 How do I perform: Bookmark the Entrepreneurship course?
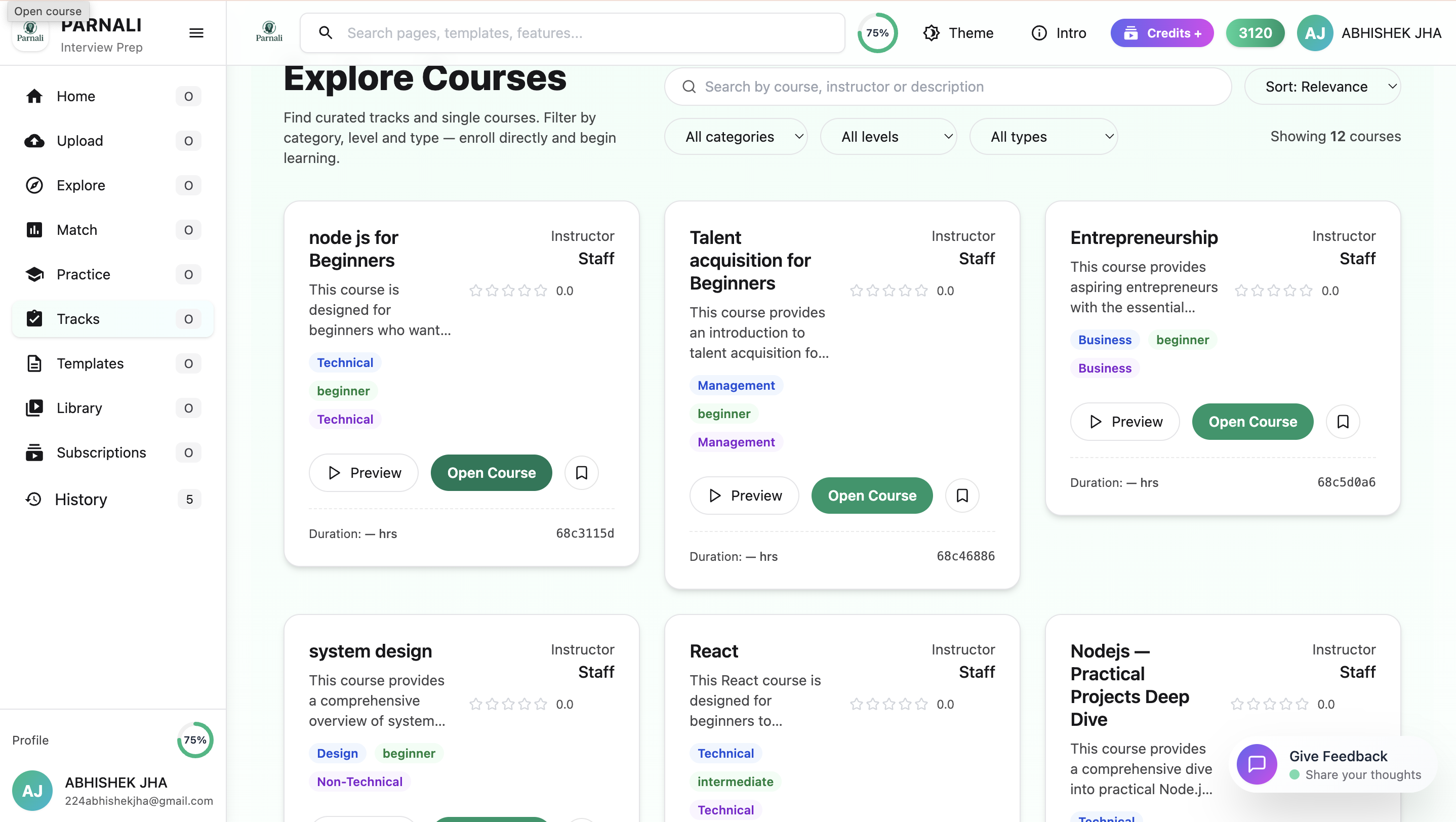pyautogui.click(x=1343, y=422)
